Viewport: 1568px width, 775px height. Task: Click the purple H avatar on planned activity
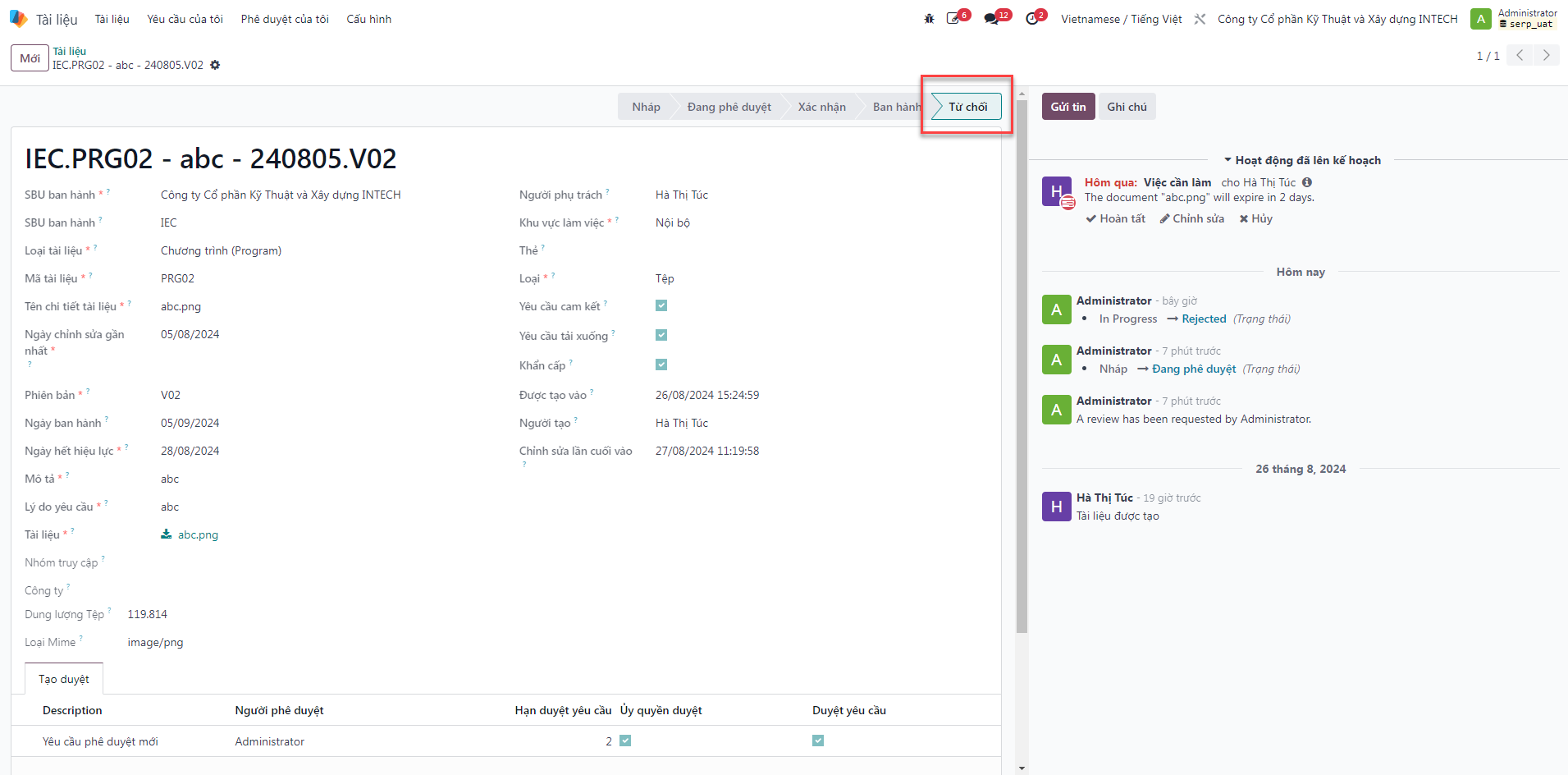1057,191
